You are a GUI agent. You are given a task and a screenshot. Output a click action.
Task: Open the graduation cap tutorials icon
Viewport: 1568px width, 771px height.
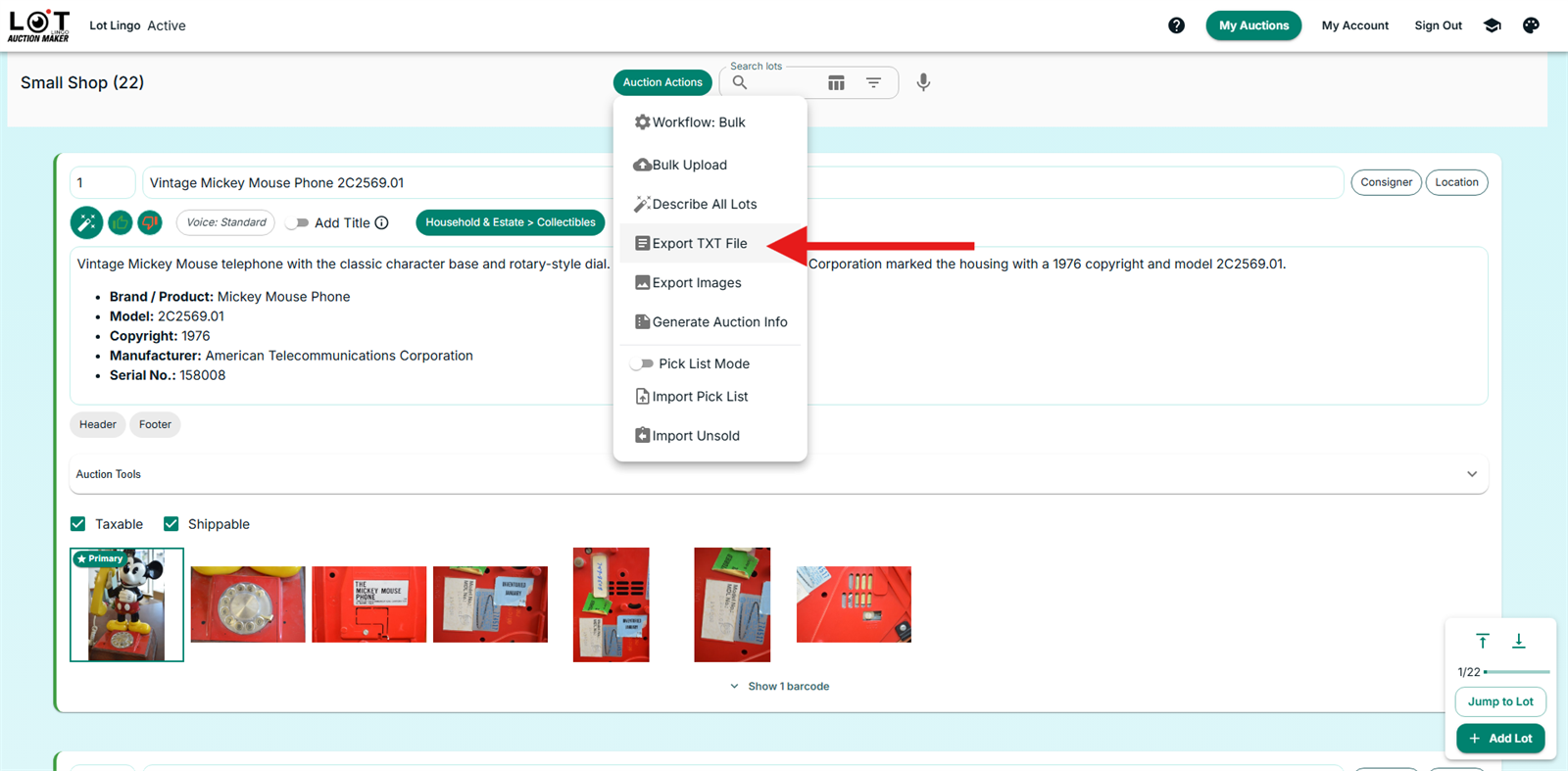coord(1492,25)
